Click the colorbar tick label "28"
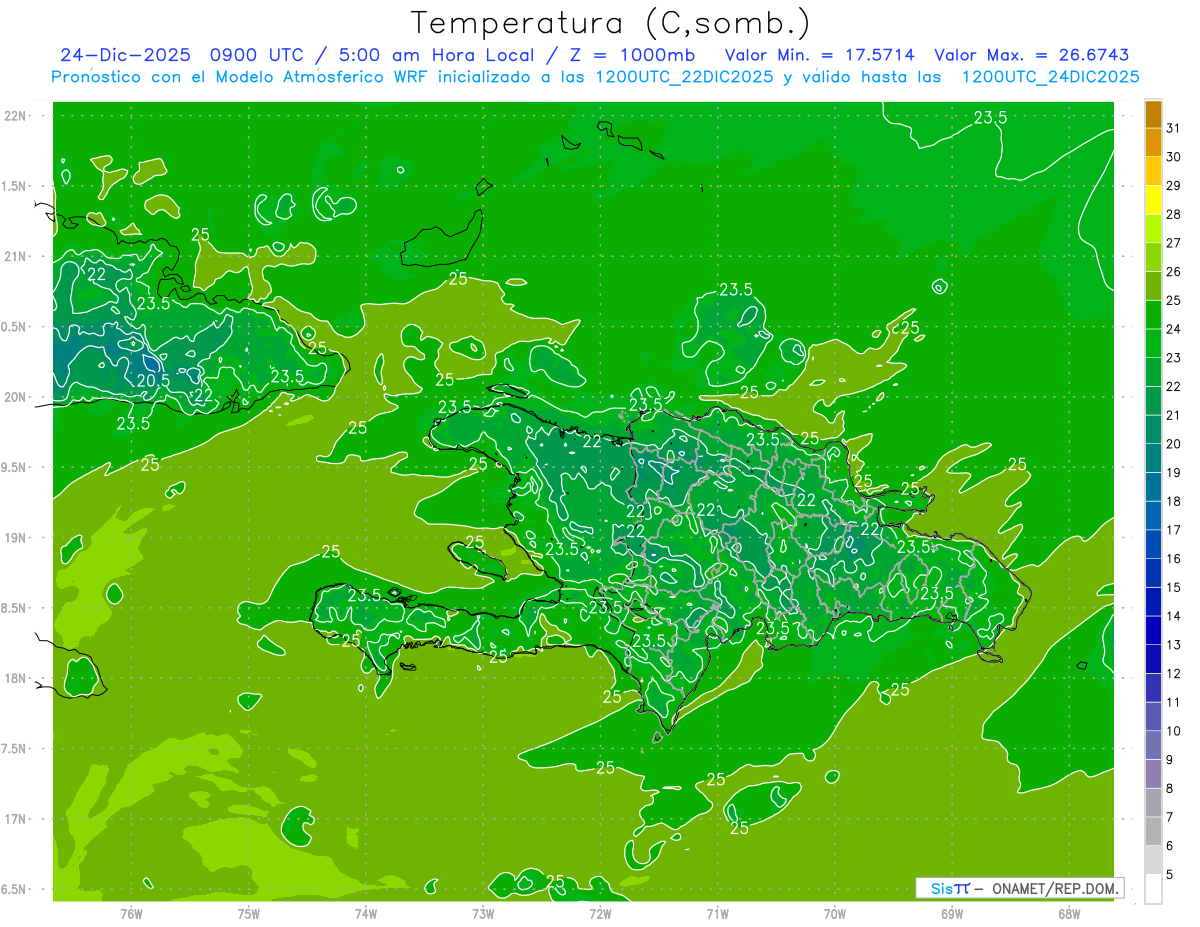The height and width of the screenshot is (927, 1200). pos(1174,214)
